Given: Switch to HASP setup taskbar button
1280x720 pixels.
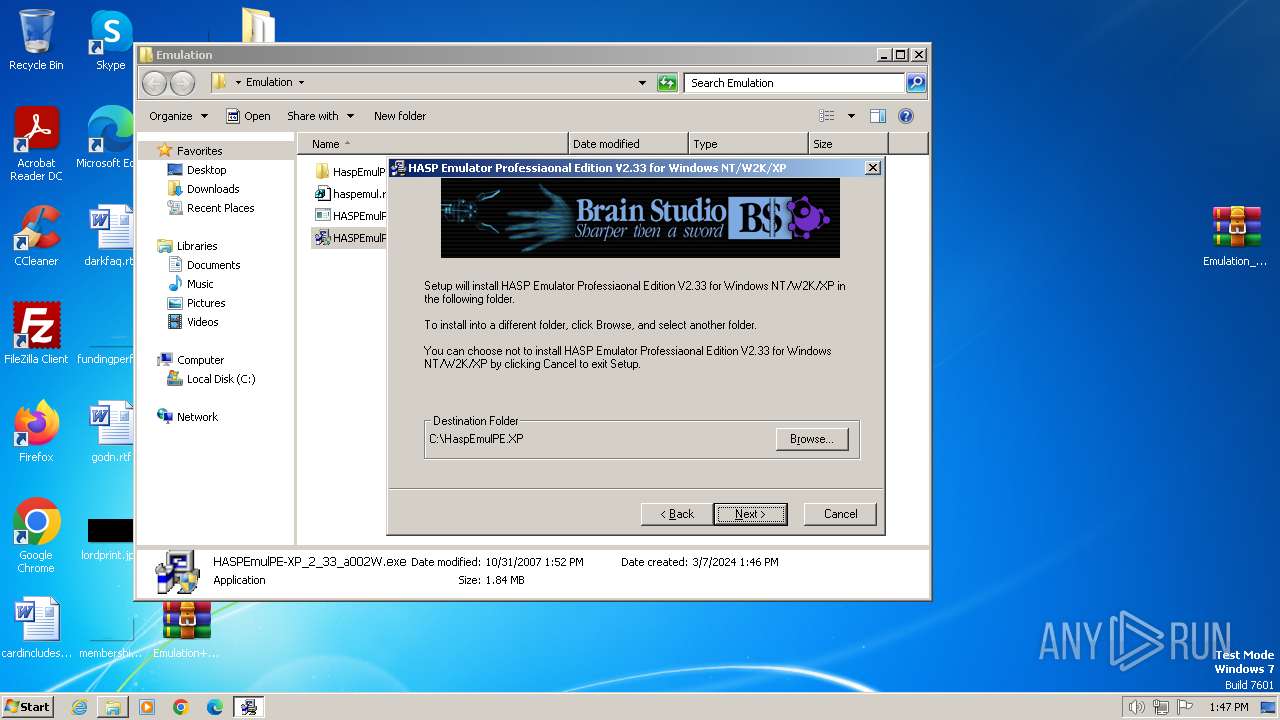Looking at the screenshot, I should point(249,707).
